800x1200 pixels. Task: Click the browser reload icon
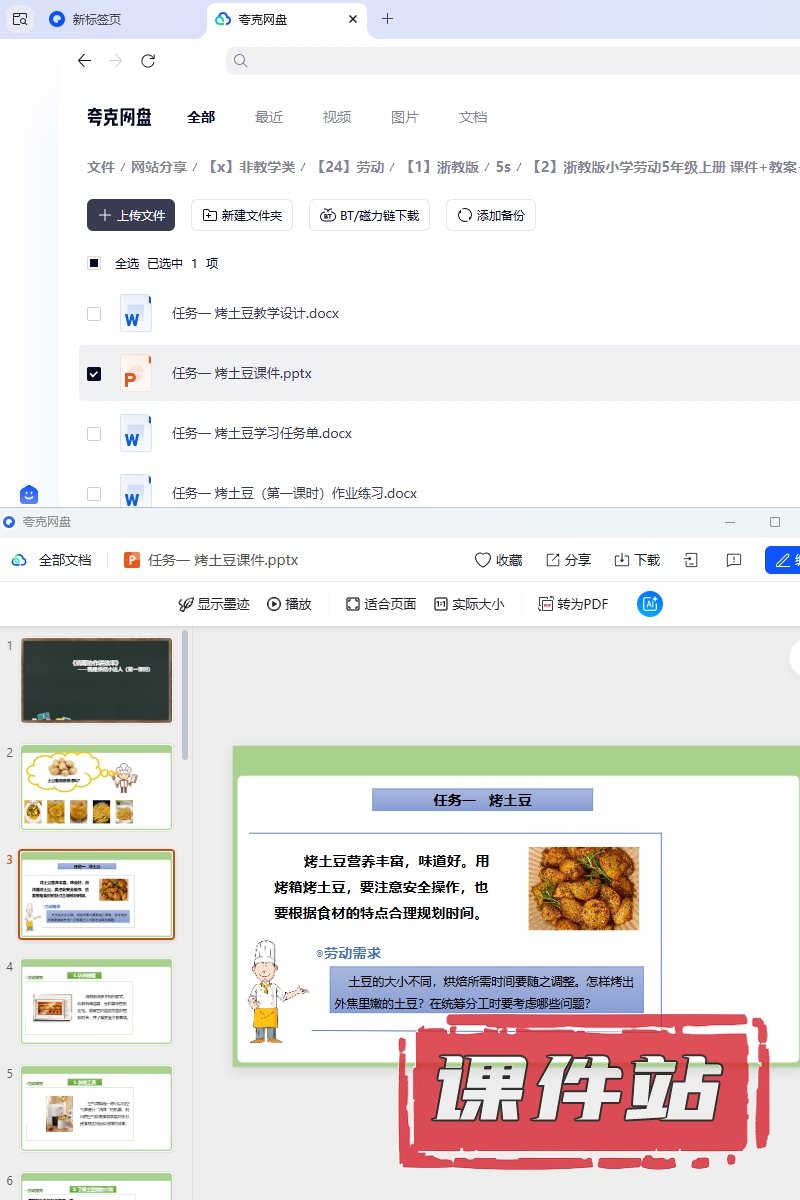(148, 61)
